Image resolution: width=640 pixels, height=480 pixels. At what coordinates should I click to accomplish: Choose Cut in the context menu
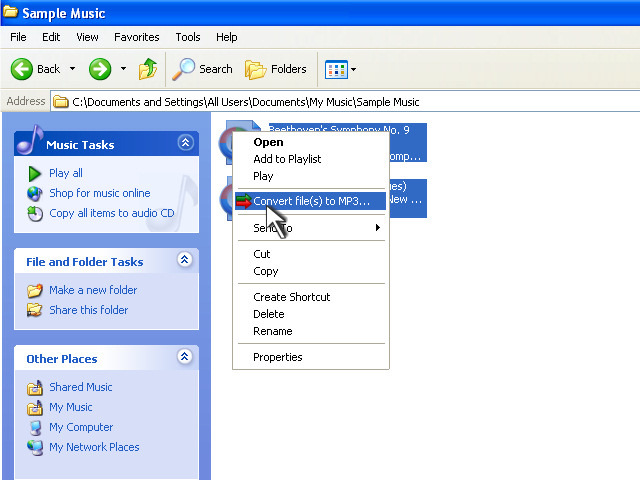(x=311, y=254)
